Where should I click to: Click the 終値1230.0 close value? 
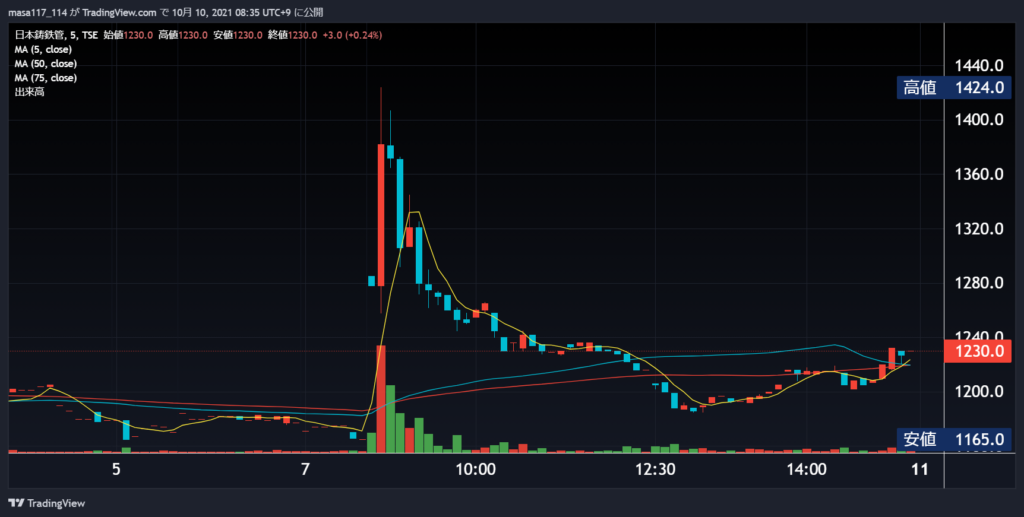coord(293,35)
